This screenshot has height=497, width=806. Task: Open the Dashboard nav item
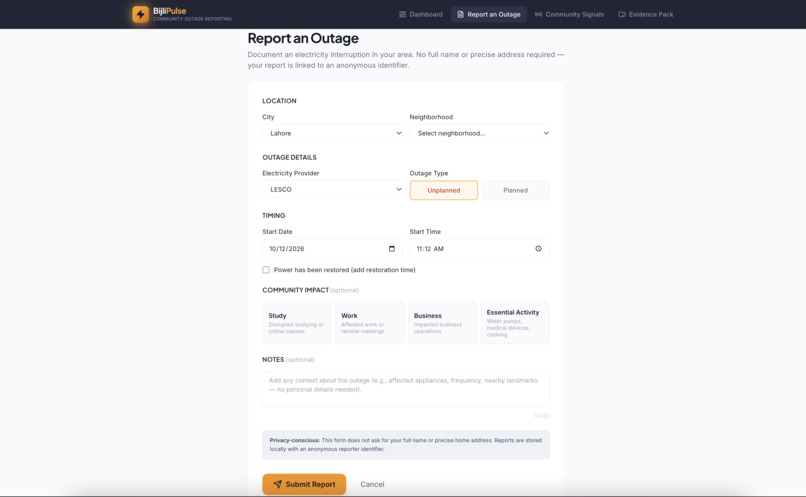(421, 14)
